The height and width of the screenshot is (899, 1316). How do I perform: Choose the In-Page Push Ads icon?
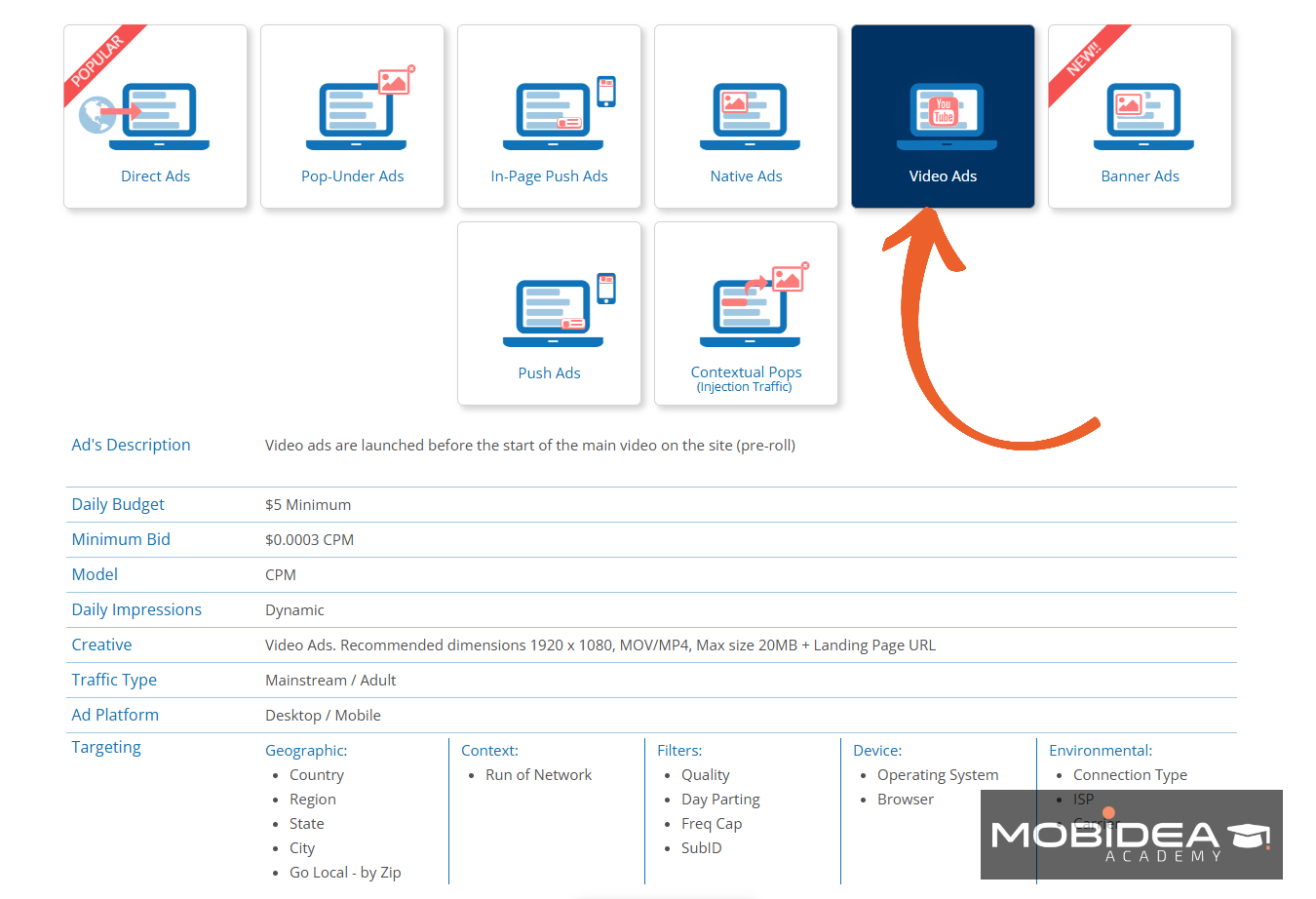[x=560, y=113]
